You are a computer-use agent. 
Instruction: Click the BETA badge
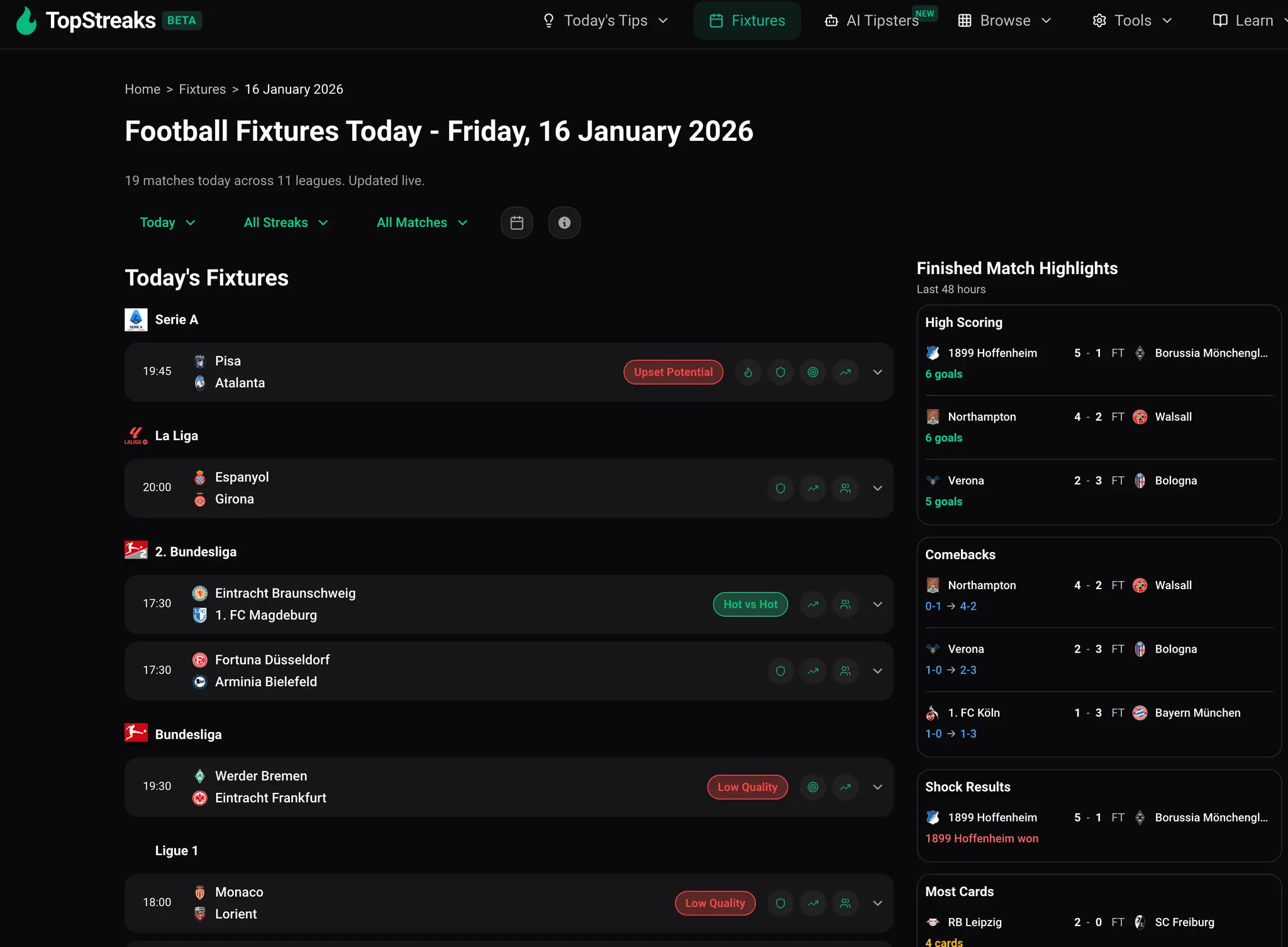(x=182, y=21)
